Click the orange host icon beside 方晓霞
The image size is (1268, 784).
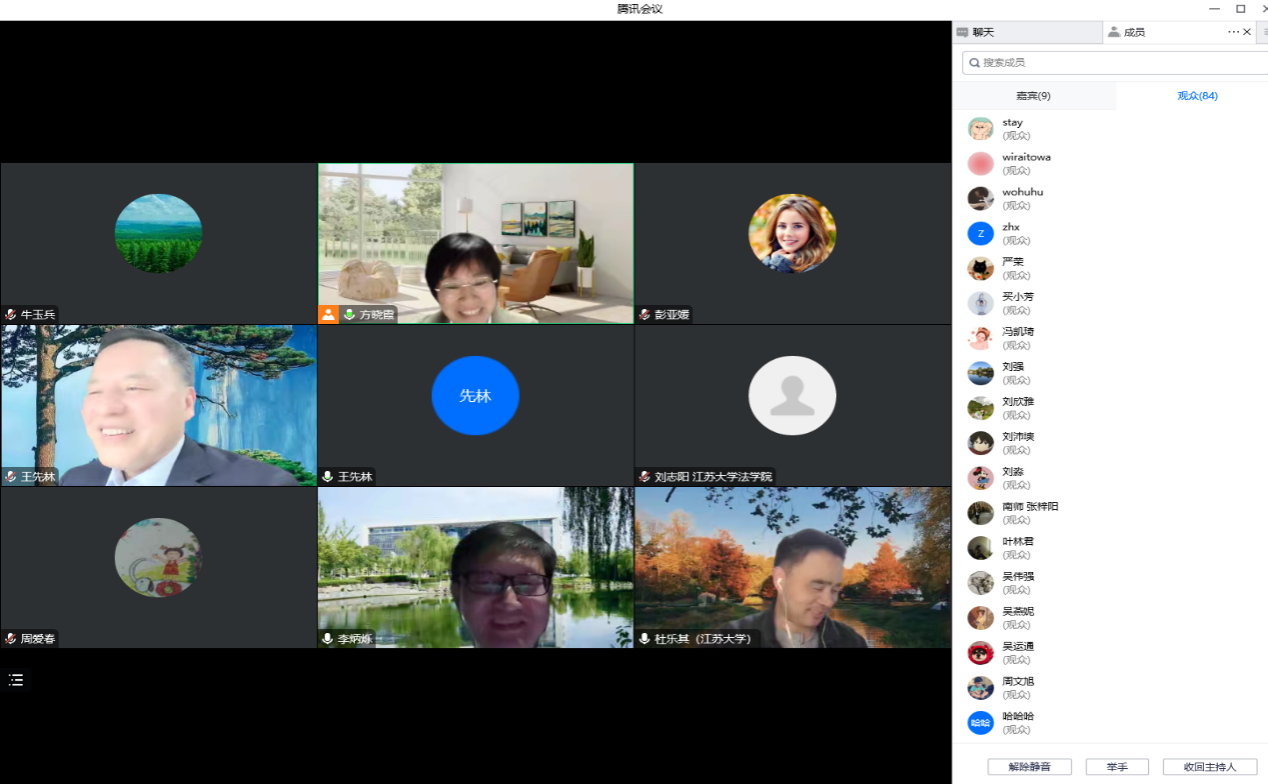pyautogui.click(x=328, y=314)
